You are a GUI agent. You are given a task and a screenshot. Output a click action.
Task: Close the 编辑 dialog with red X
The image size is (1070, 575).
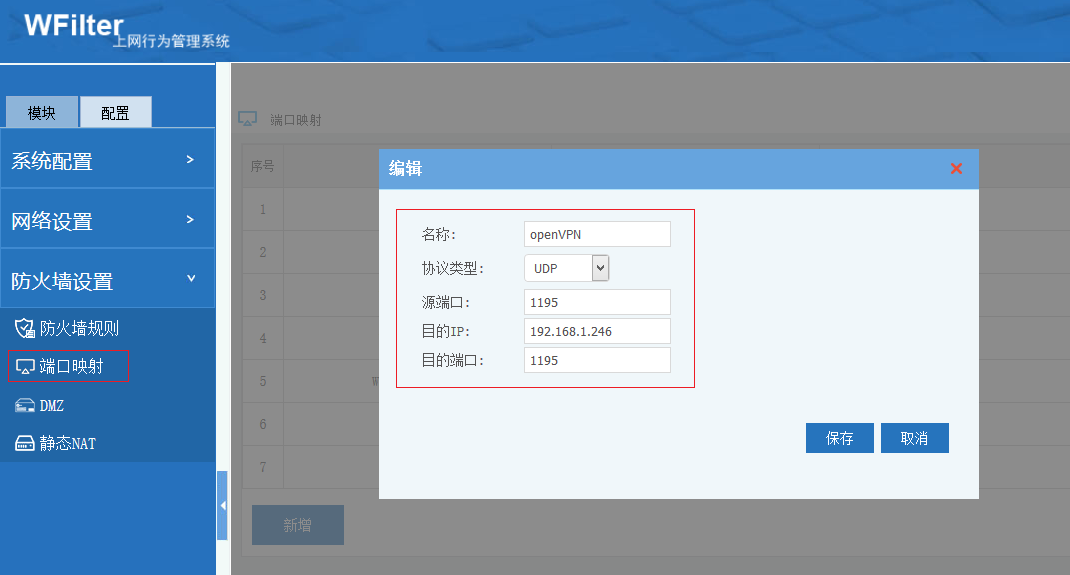956,169
